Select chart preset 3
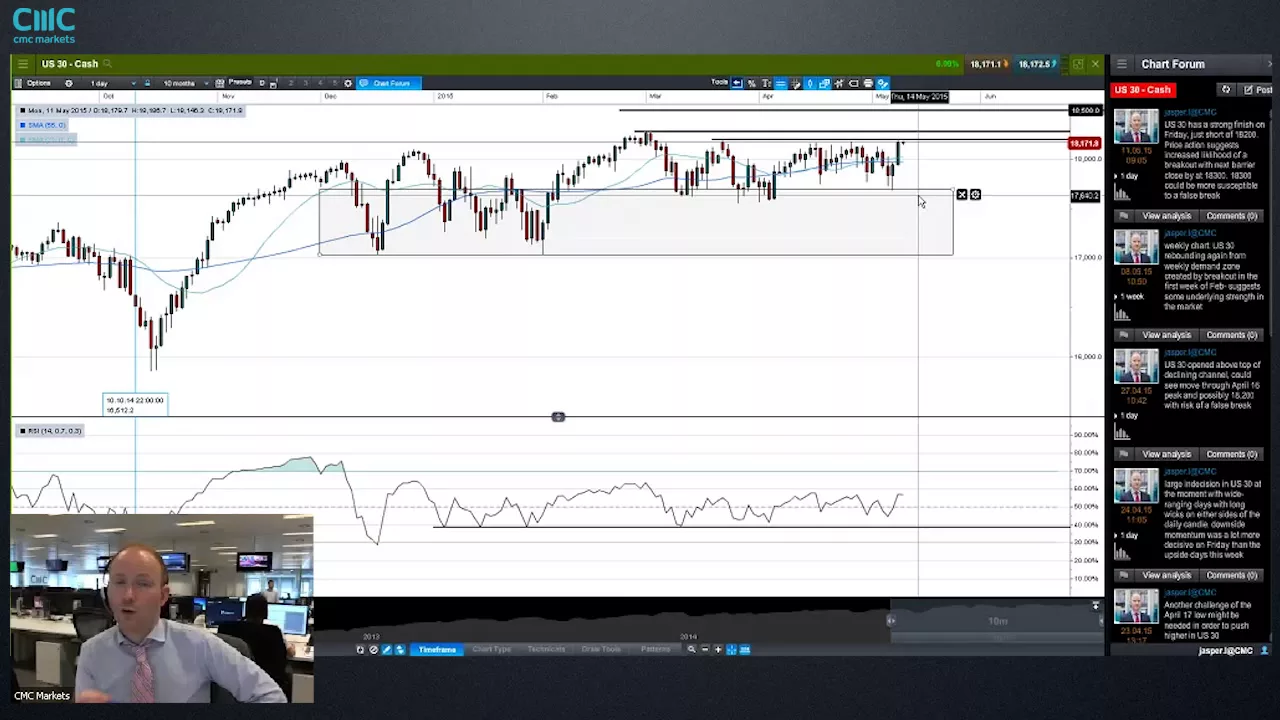Image resolution: width=1280 pixels, height=720 pixels. 305,83
